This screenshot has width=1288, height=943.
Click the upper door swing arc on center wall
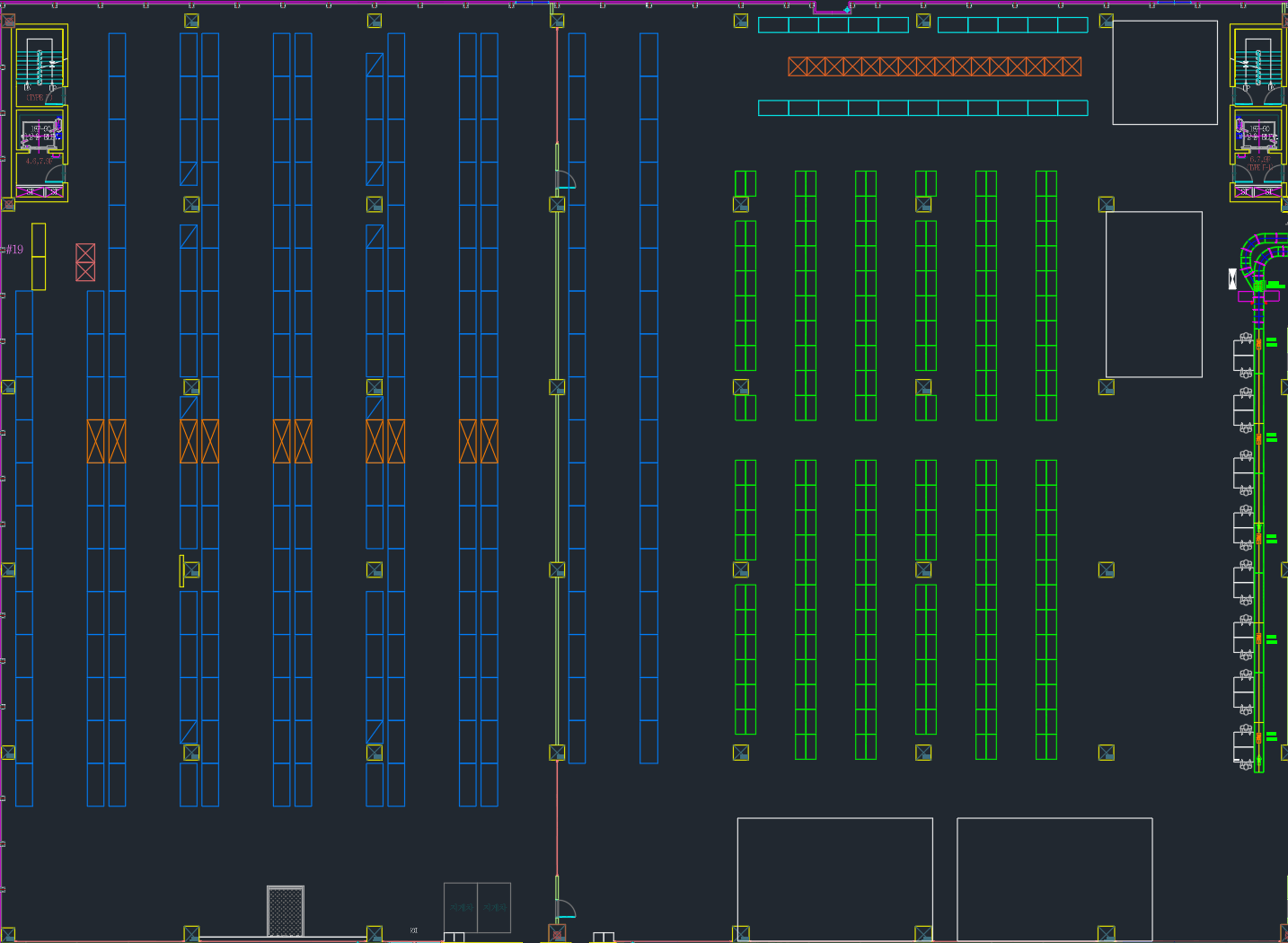(566, 179)
